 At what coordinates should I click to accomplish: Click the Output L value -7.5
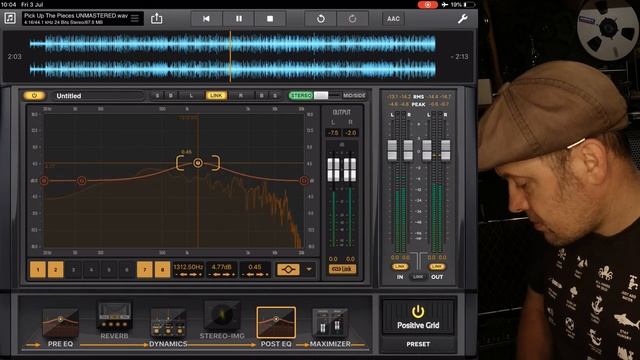pyautogui.click(x=333, y=133)
